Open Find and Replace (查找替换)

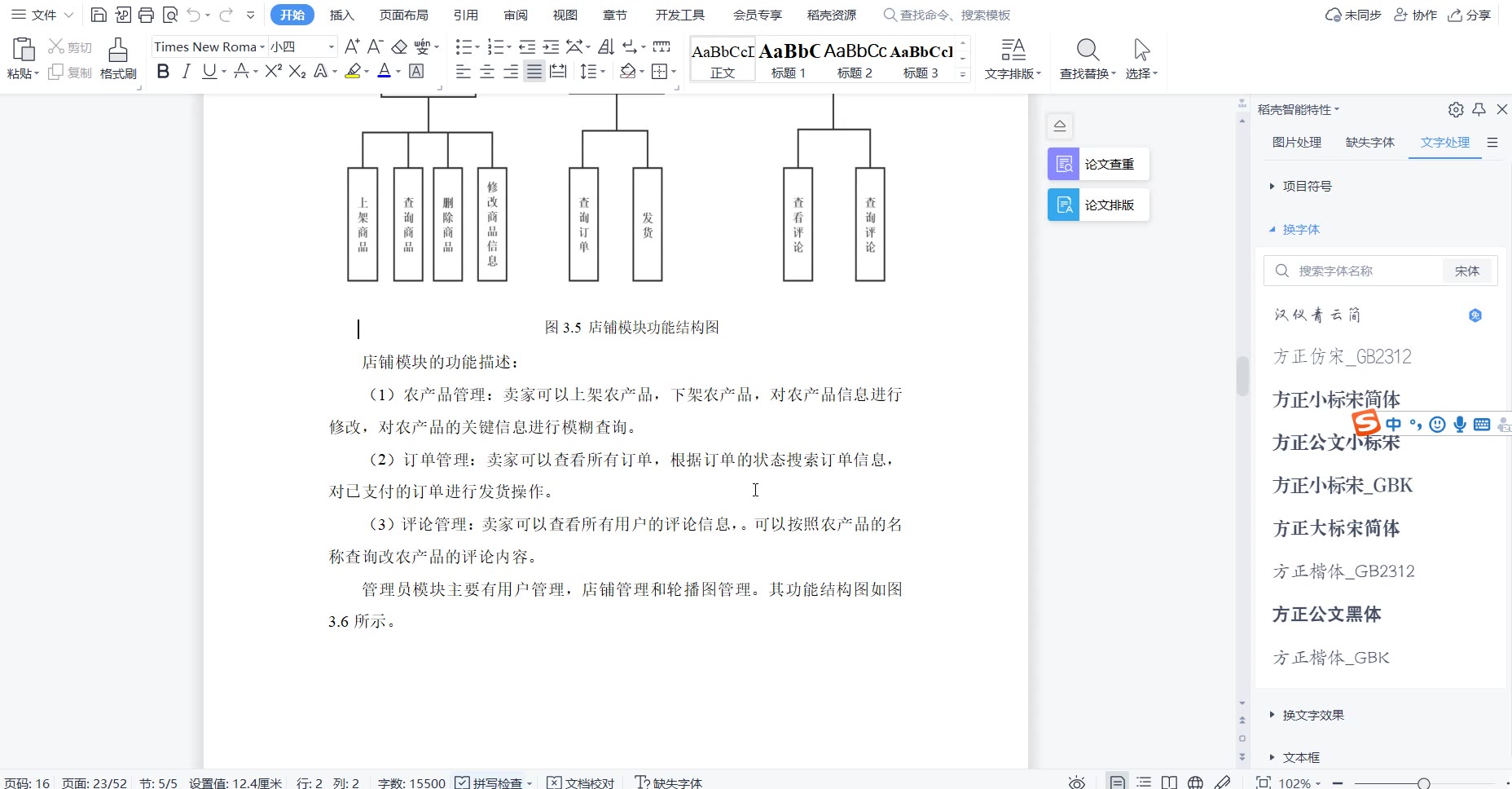point(1088,59)
